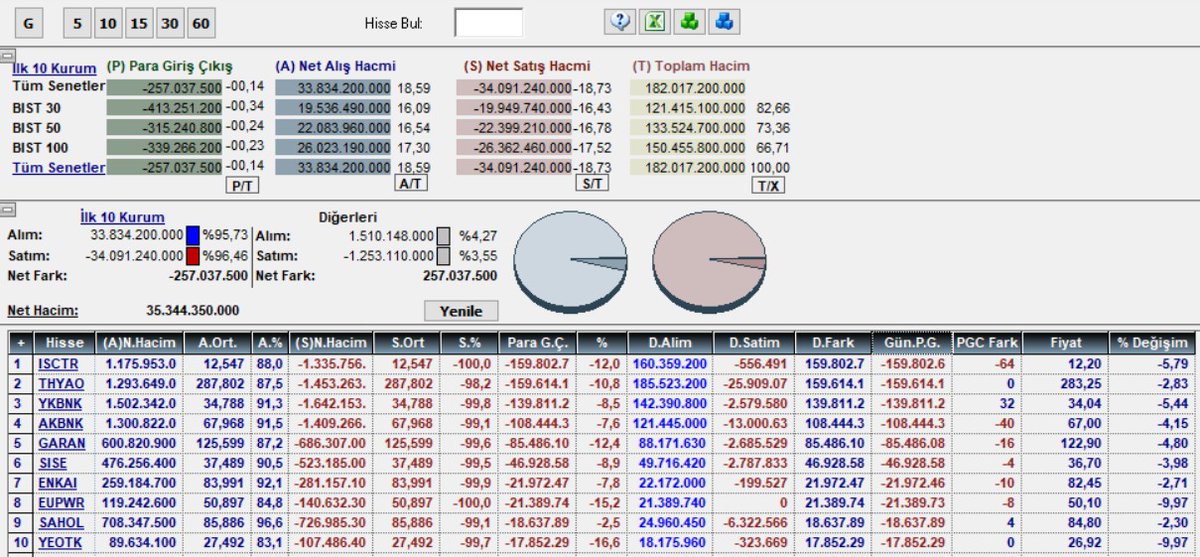Open the AKBNK stock link
This screenshot has width=1200, height=557.
(x=61, y=423)
